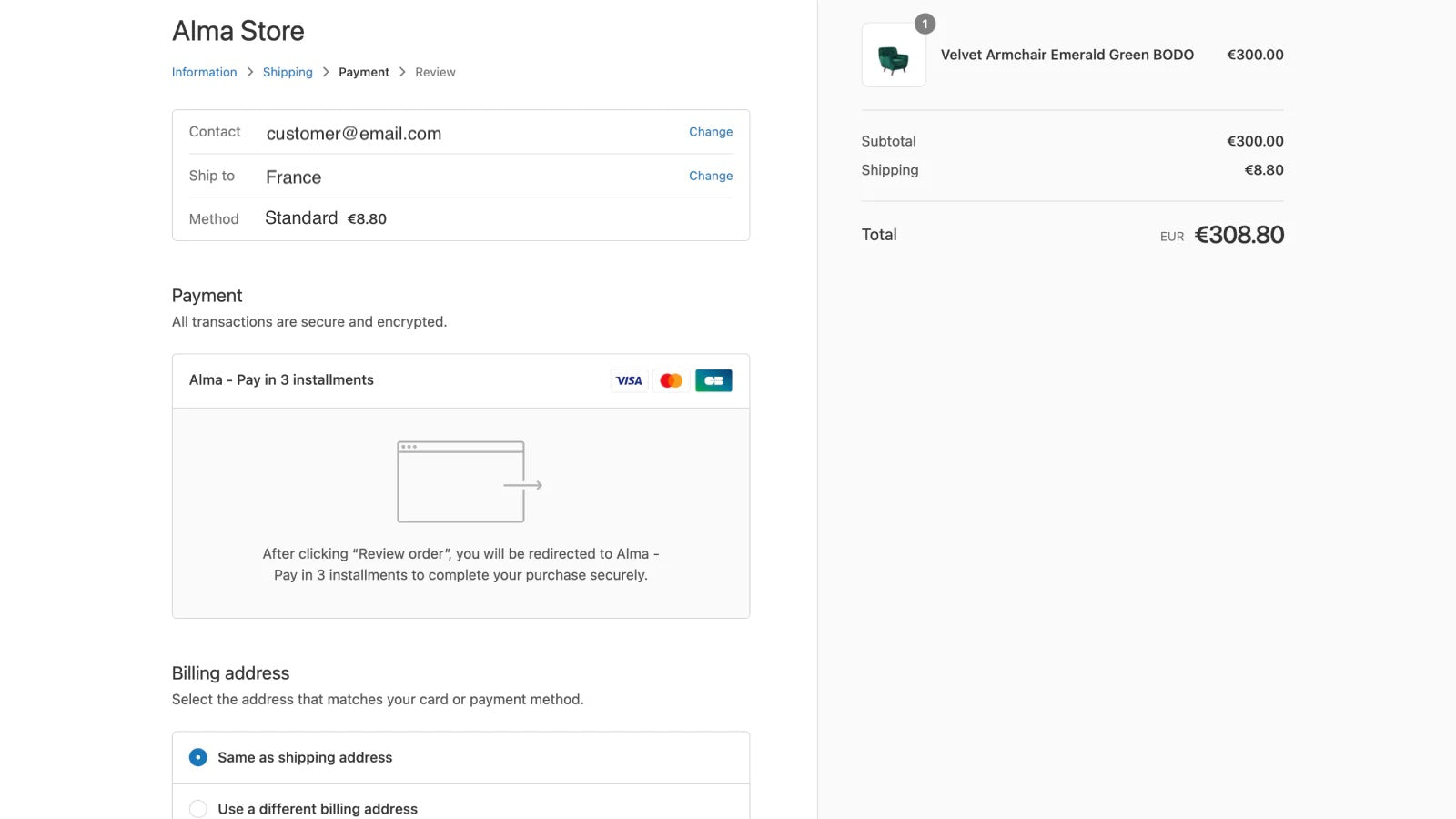Viewport: 1456px width, 819px height.
Task: Click the €308.80 total amount
Action: pos(1239,235)
